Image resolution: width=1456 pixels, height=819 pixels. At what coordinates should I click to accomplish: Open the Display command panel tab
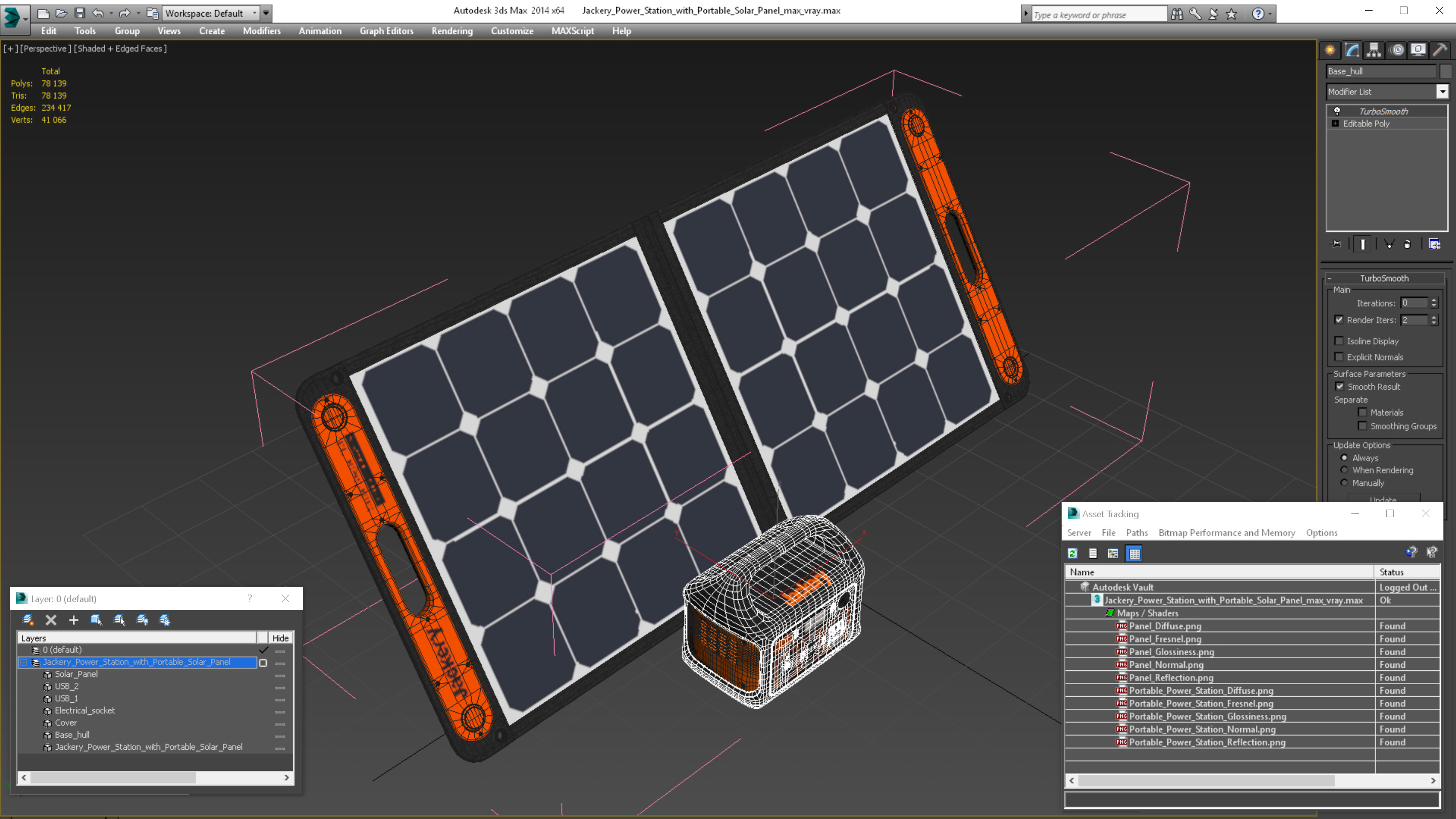pyautogui.click(x=1418, y=50)
